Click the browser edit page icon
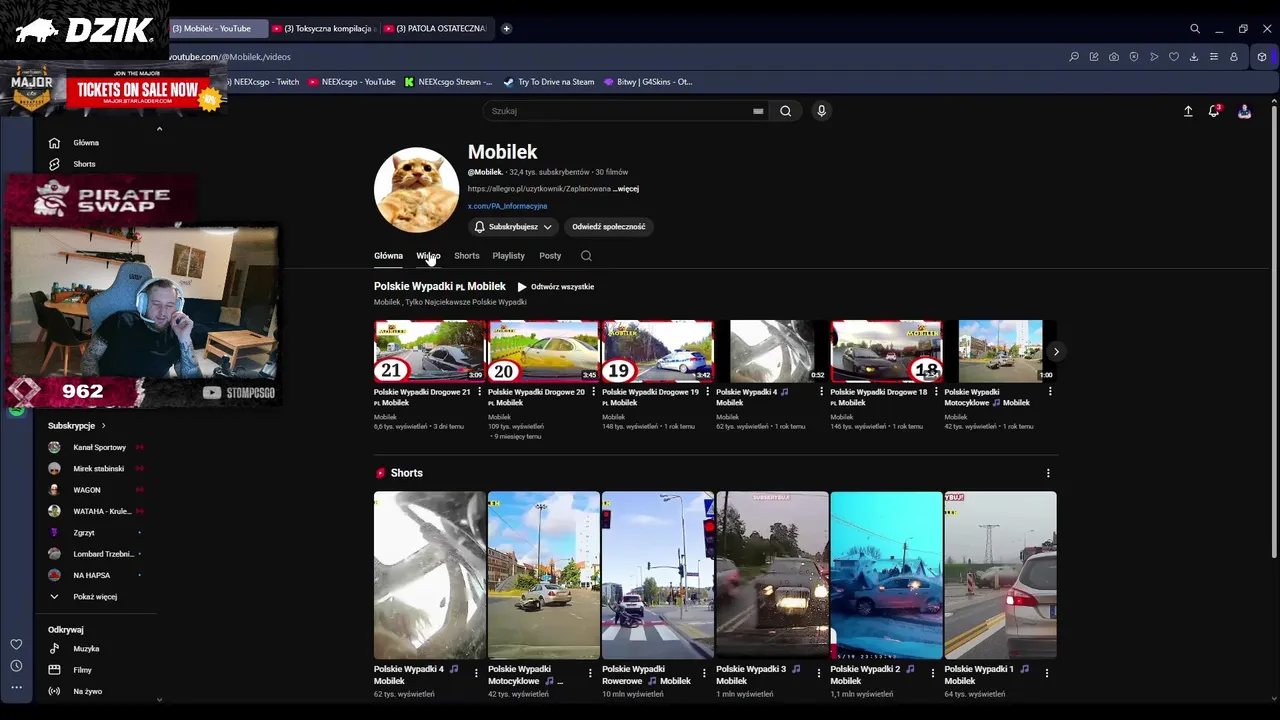 (1094, 57)
